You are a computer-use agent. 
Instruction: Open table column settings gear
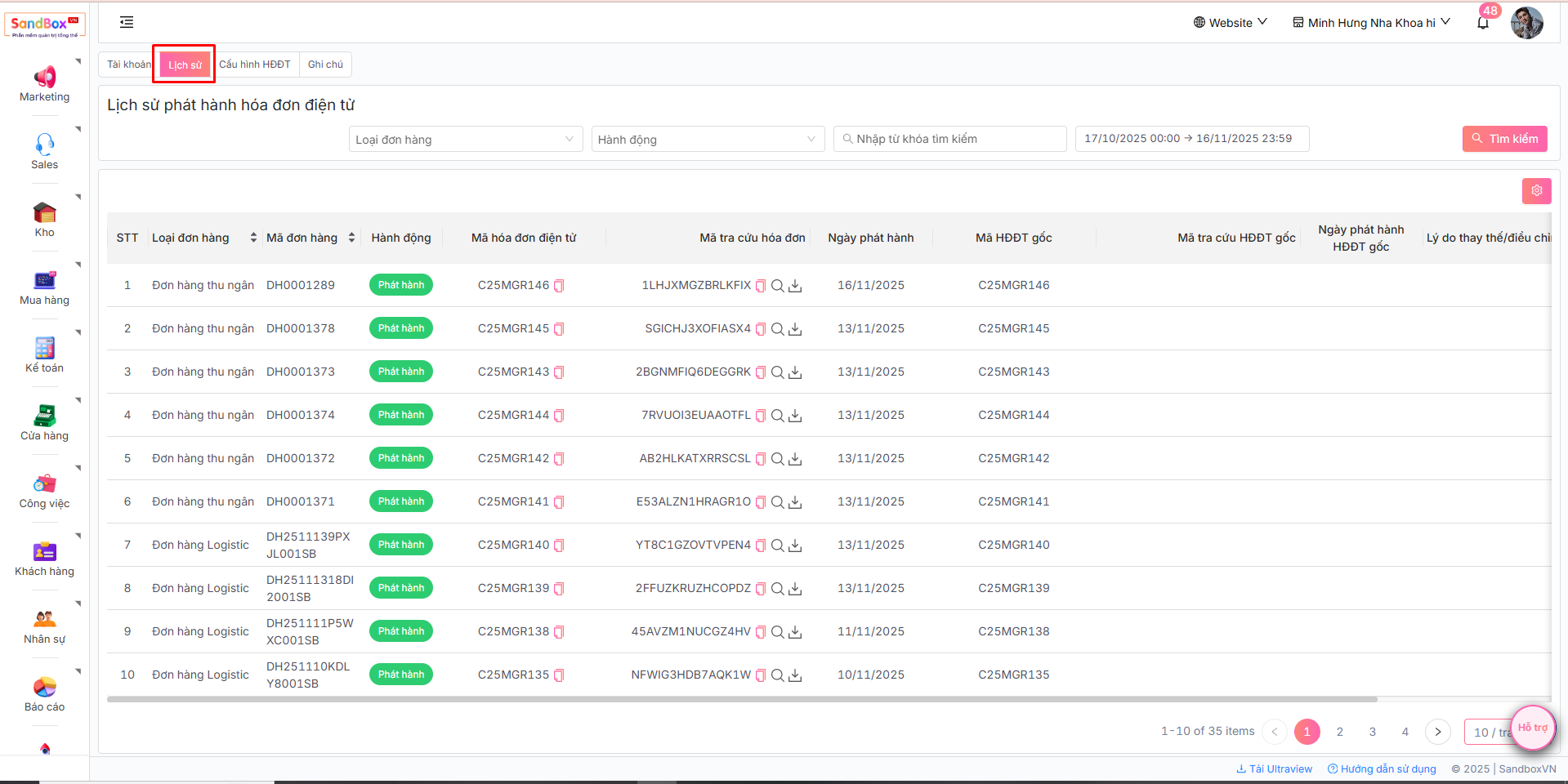click(1536, 190)
